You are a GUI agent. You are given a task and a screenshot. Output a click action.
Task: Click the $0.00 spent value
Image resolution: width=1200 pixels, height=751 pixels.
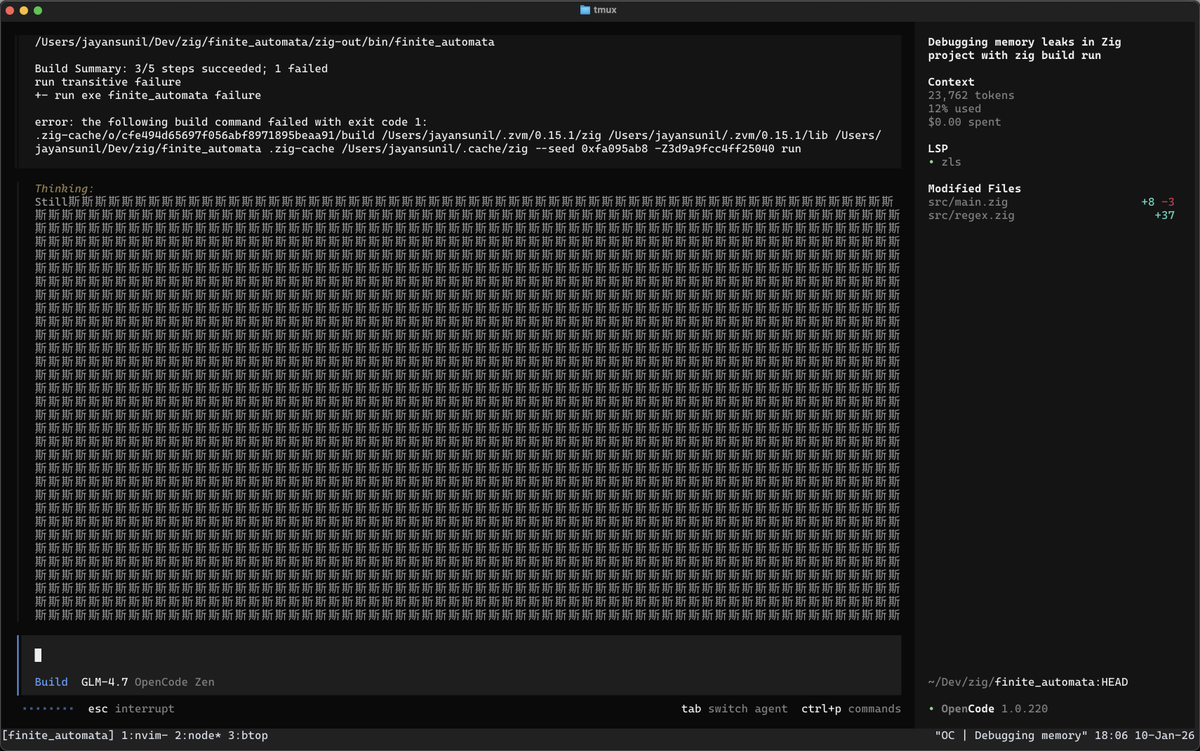pos(964,122)
